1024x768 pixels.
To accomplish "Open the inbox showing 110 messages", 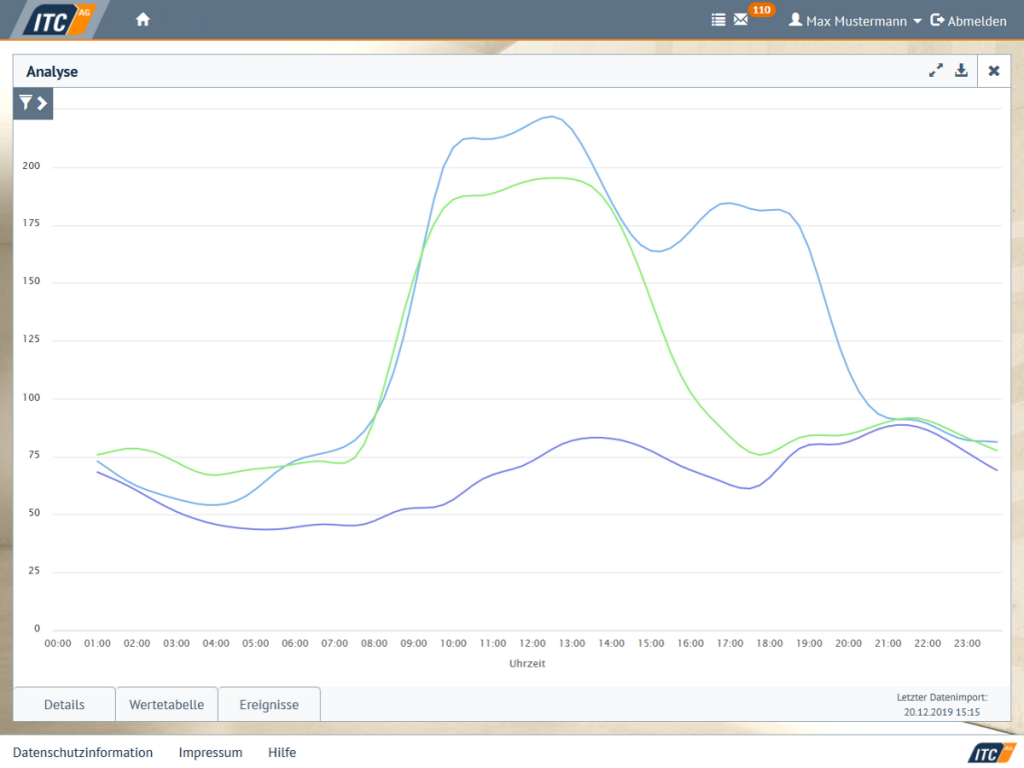I will (x=740, y=19).
